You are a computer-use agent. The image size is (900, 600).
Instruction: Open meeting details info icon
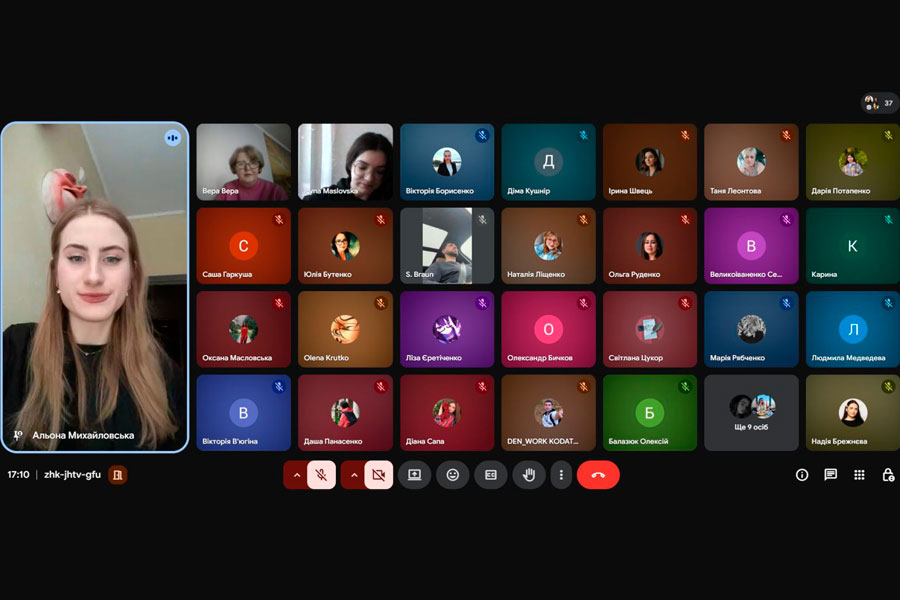coord(802,475)
